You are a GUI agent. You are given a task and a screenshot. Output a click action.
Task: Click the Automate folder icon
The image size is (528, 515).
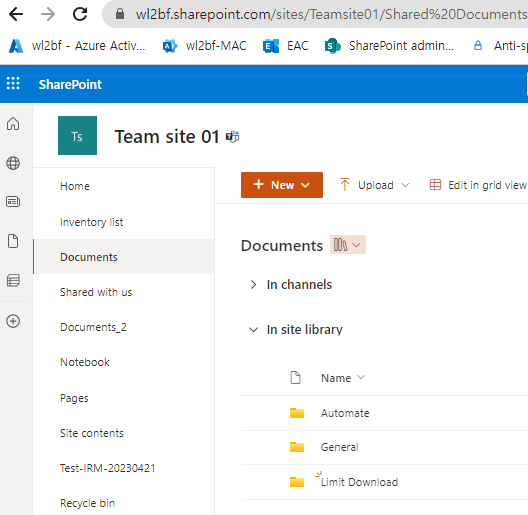pos(297,413)
